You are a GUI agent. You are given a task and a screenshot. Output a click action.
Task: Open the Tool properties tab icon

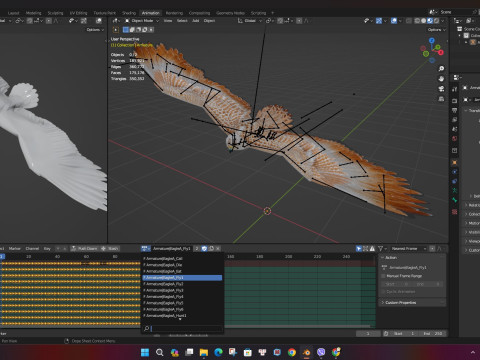[x=455, y=89]
